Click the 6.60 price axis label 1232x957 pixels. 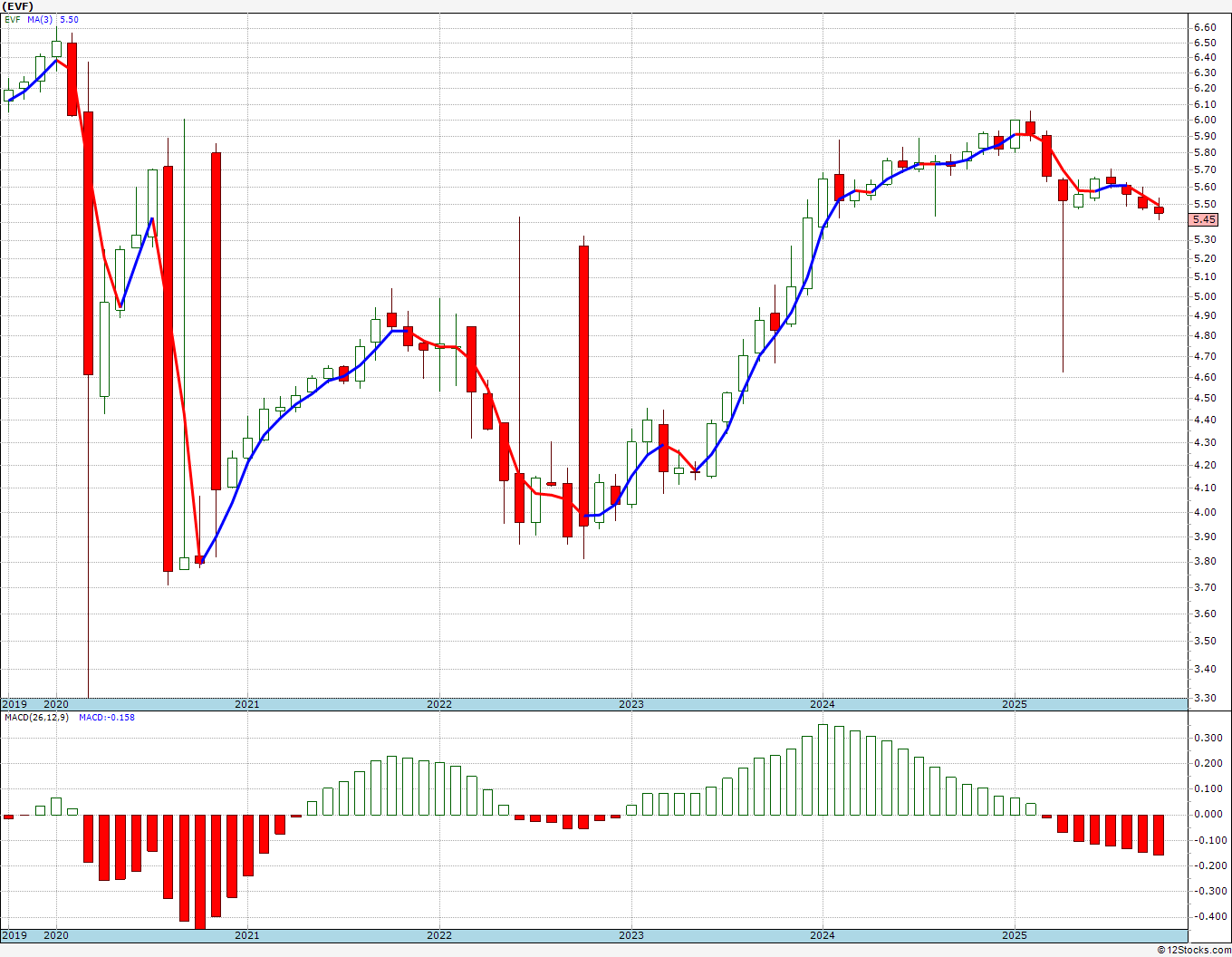1205,27
